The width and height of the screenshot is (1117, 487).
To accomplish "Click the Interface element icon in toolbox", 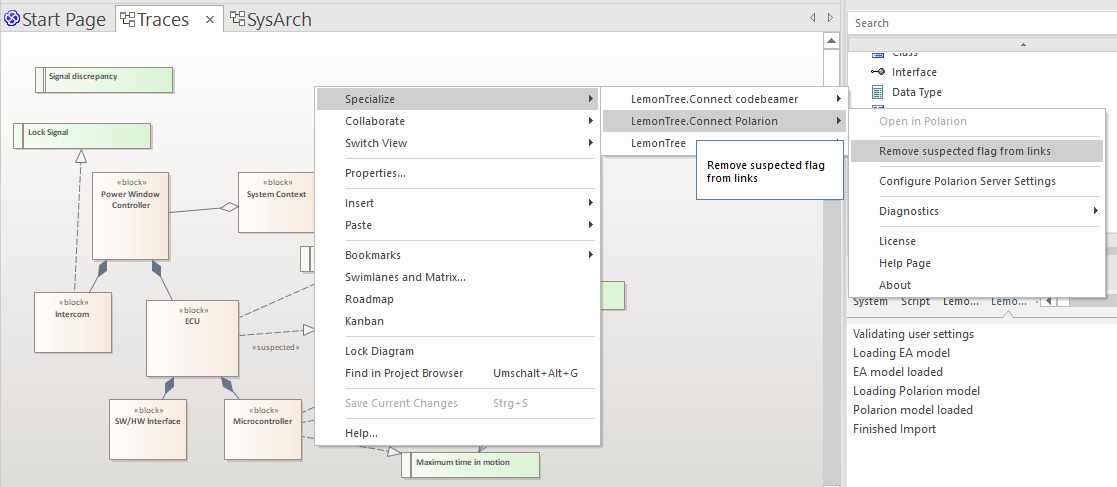I will pyautogui.click(x=878, y=72).
